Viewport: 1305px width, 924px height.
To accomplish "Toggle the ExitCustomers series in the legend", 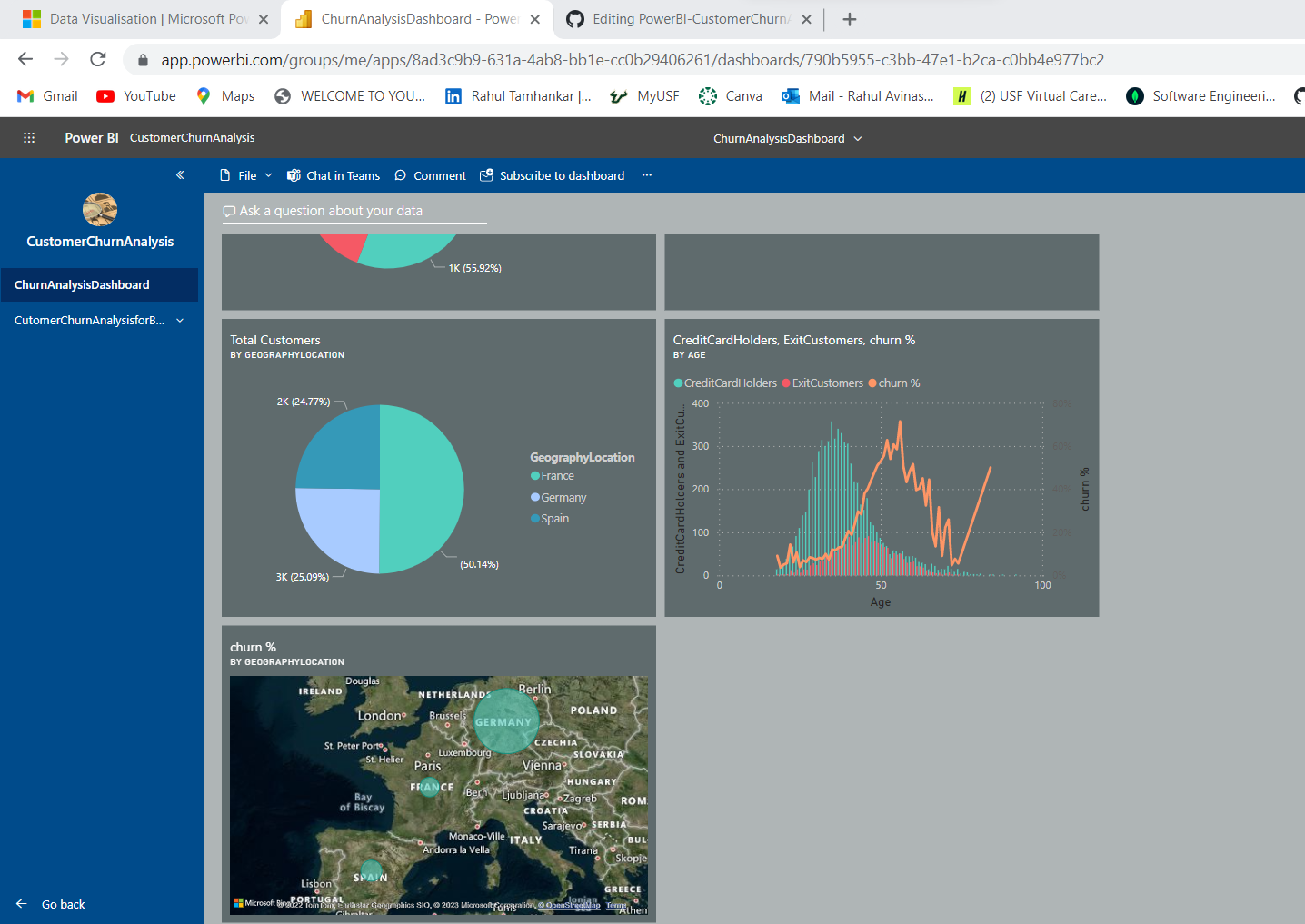I will pos(822,383).
